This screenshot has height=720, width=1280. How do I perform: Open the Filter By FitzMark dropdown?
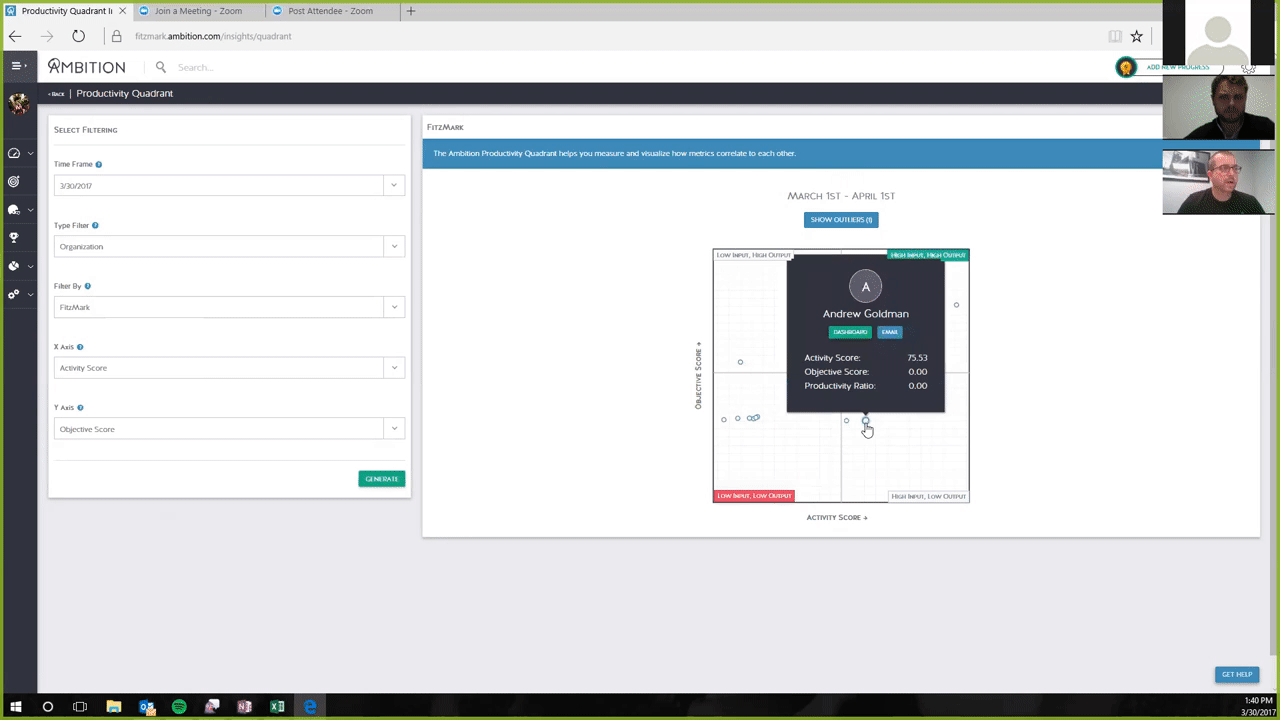click(229, 307)
